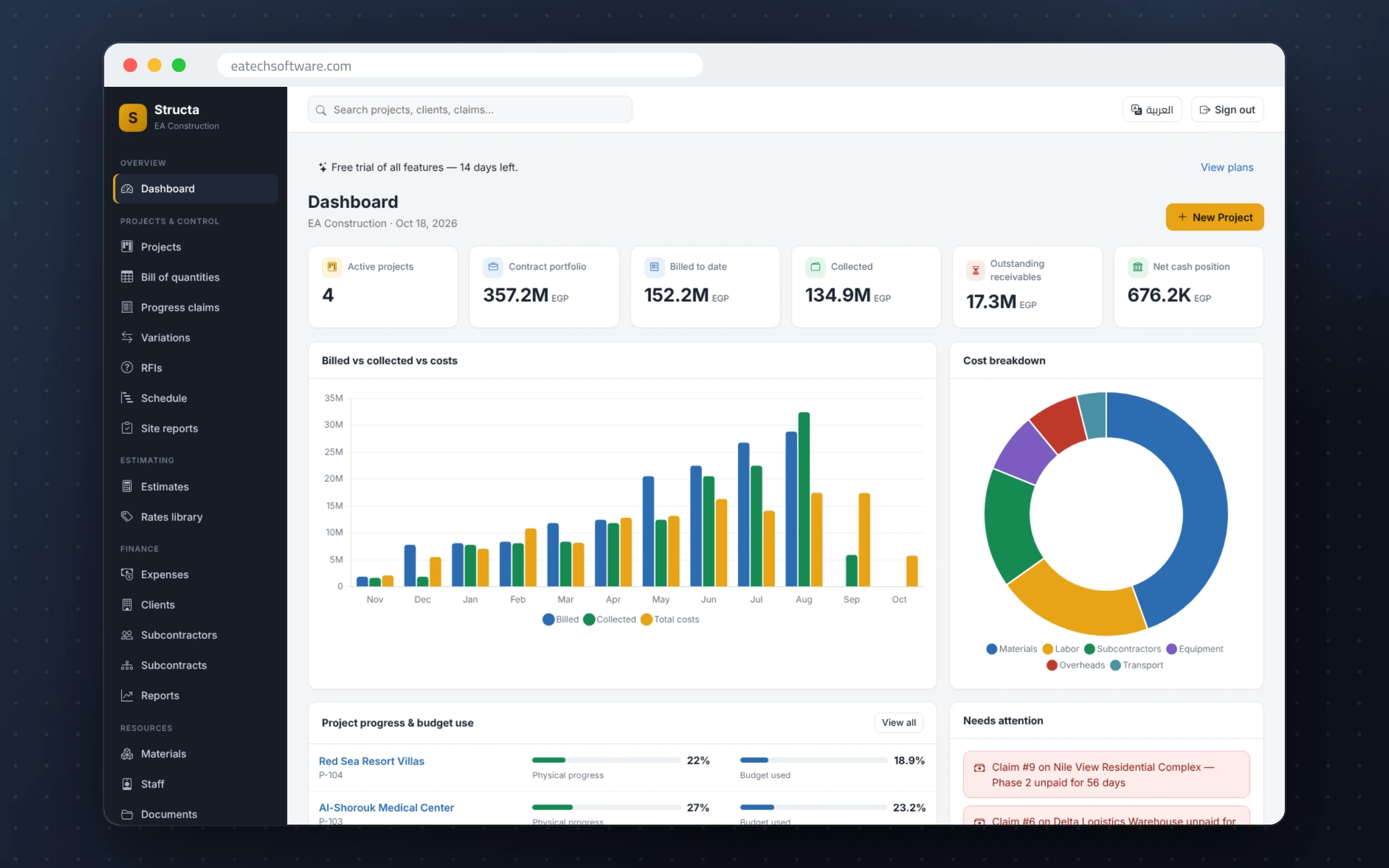The width and height of the screenshot is (1389, 868).
Task: Click the Rates library tag icon
Action: (127, 516)
